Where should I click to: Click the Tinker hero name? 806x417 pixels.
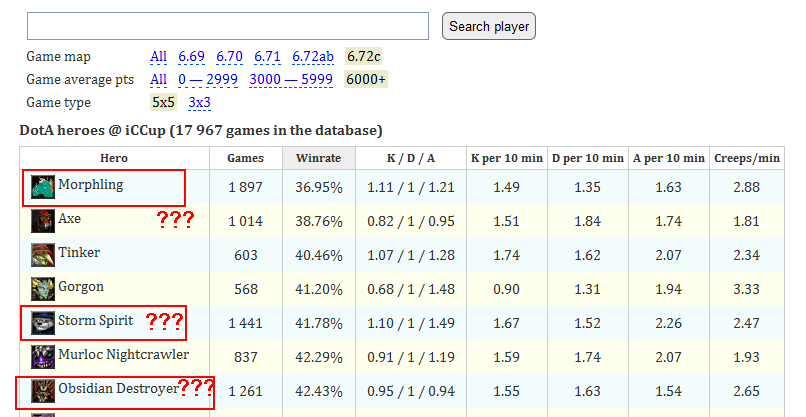[79, 252]
